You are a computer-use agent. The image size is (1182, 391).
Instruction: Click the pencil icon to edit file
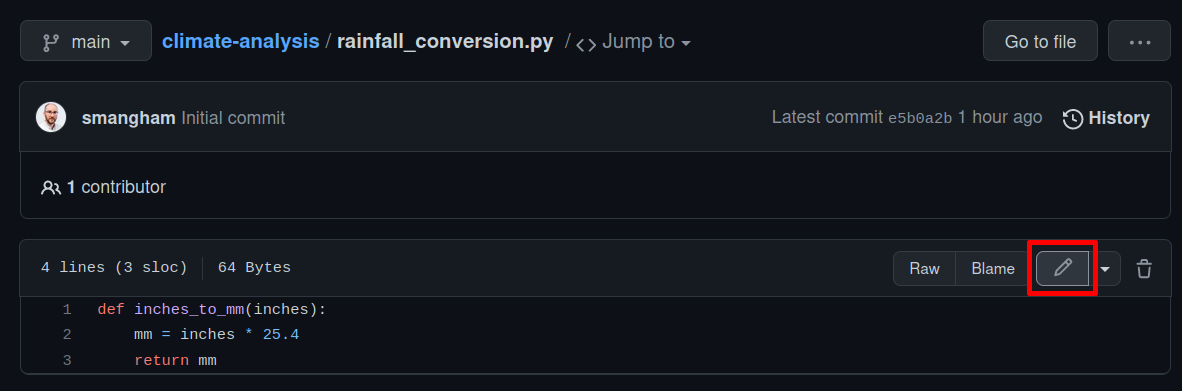[x=1062, y=268]
